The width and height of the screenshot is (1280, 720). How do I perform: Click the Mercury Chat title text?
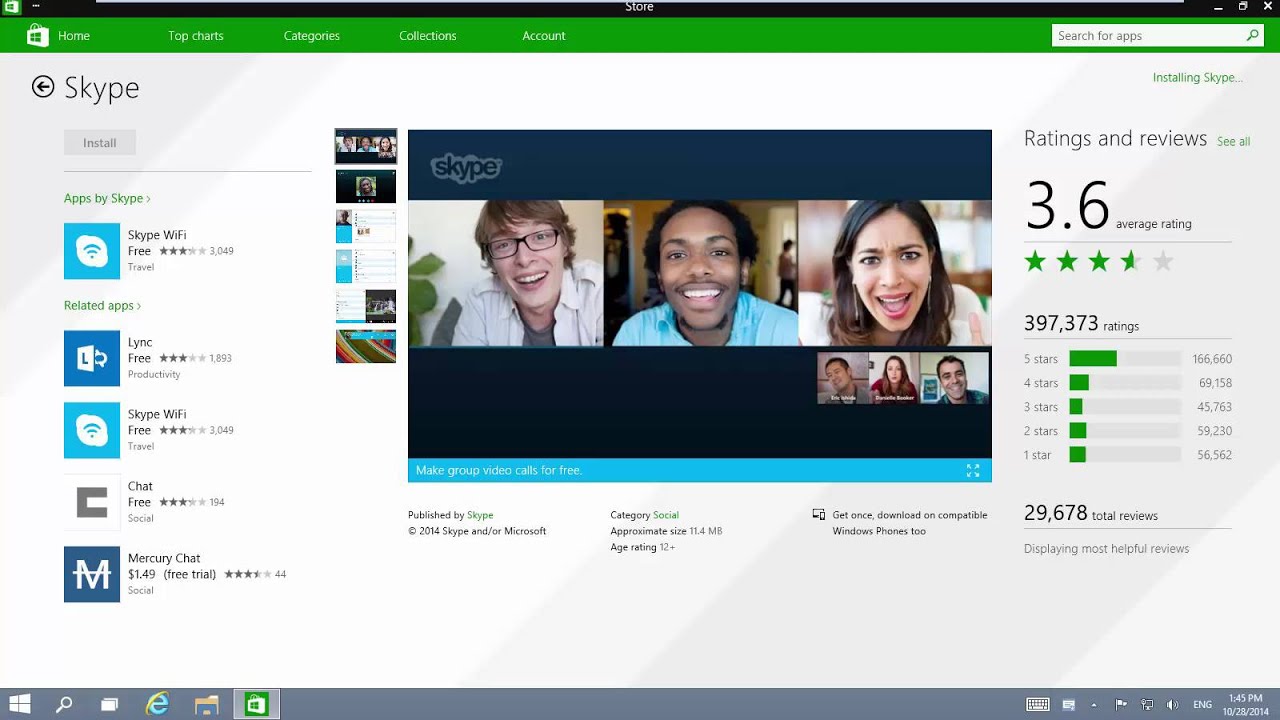(x=164, y=558)
